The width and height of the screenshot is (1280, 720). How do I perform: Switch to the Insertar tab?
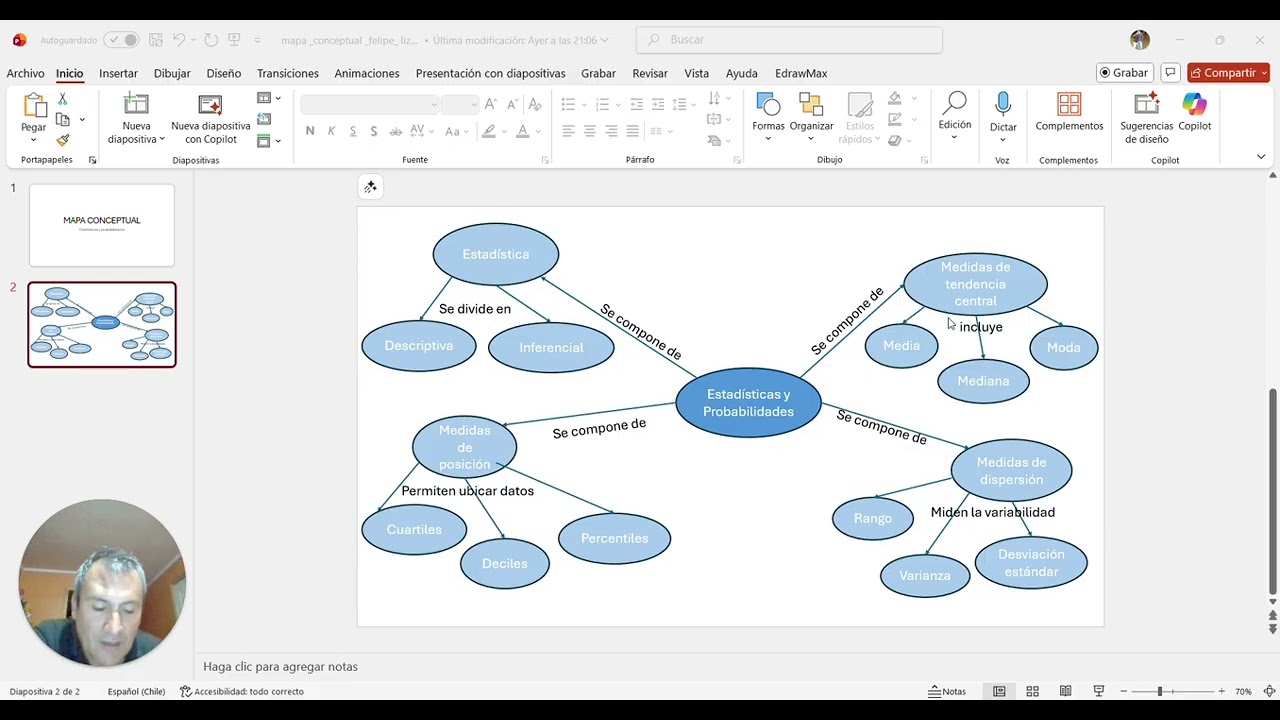[x=118, y=73]
